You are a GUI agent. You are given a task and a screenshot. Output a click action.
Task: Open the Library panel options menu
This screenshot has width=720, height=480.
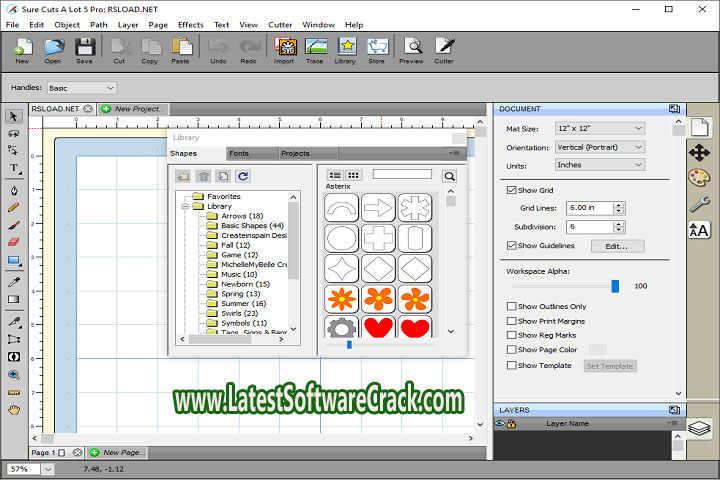coord(455,153)
